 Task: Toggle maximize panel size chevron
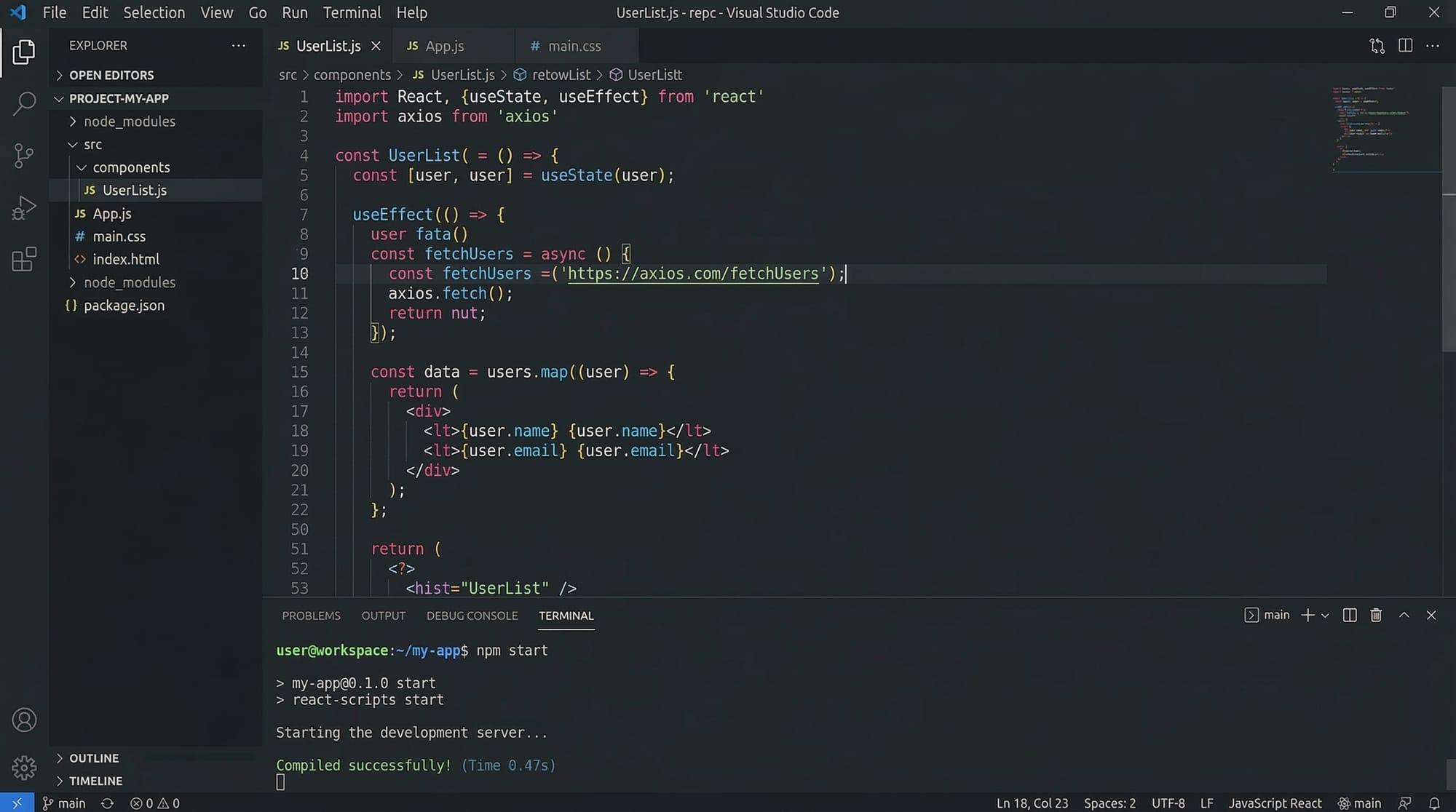pos(1404,616)
